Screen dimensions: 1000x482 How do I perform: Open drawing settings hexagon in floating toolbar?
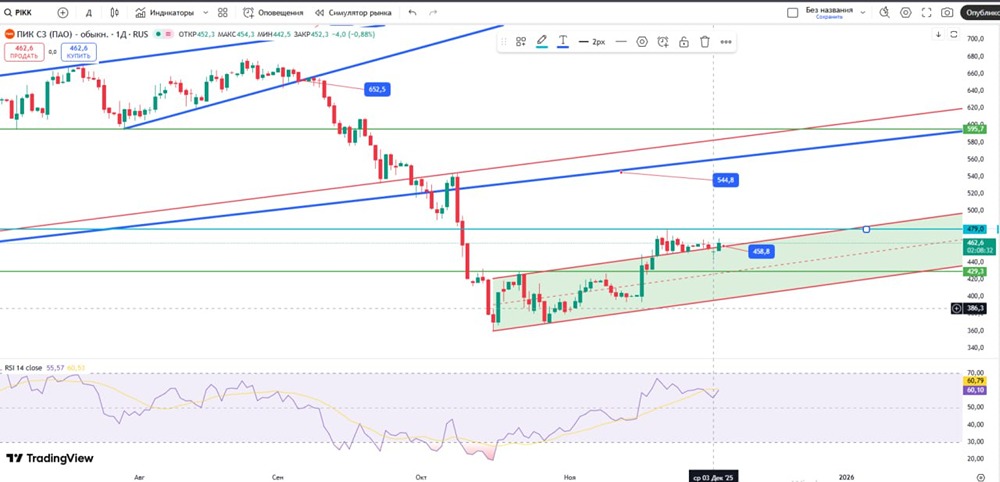point(642,41)
